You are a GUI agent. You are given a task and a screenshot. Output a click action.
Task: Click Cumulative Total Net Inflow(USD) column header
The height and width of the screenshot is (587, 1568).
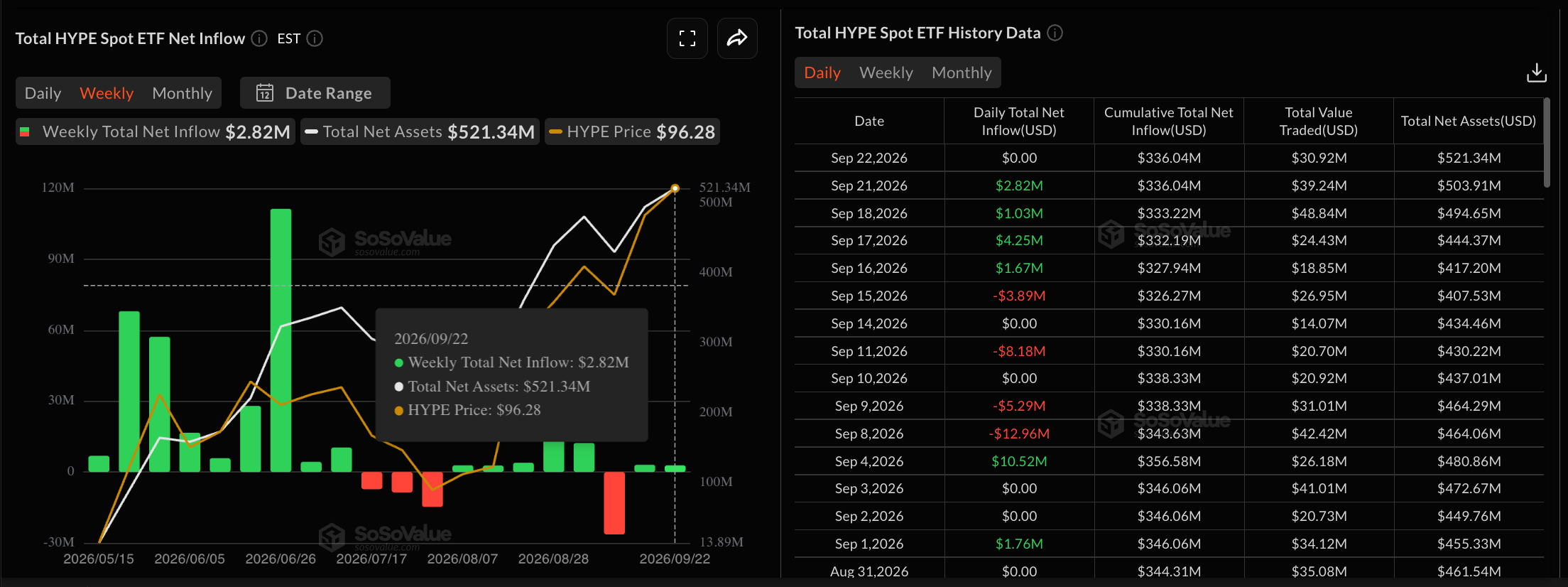[1169, 121]
